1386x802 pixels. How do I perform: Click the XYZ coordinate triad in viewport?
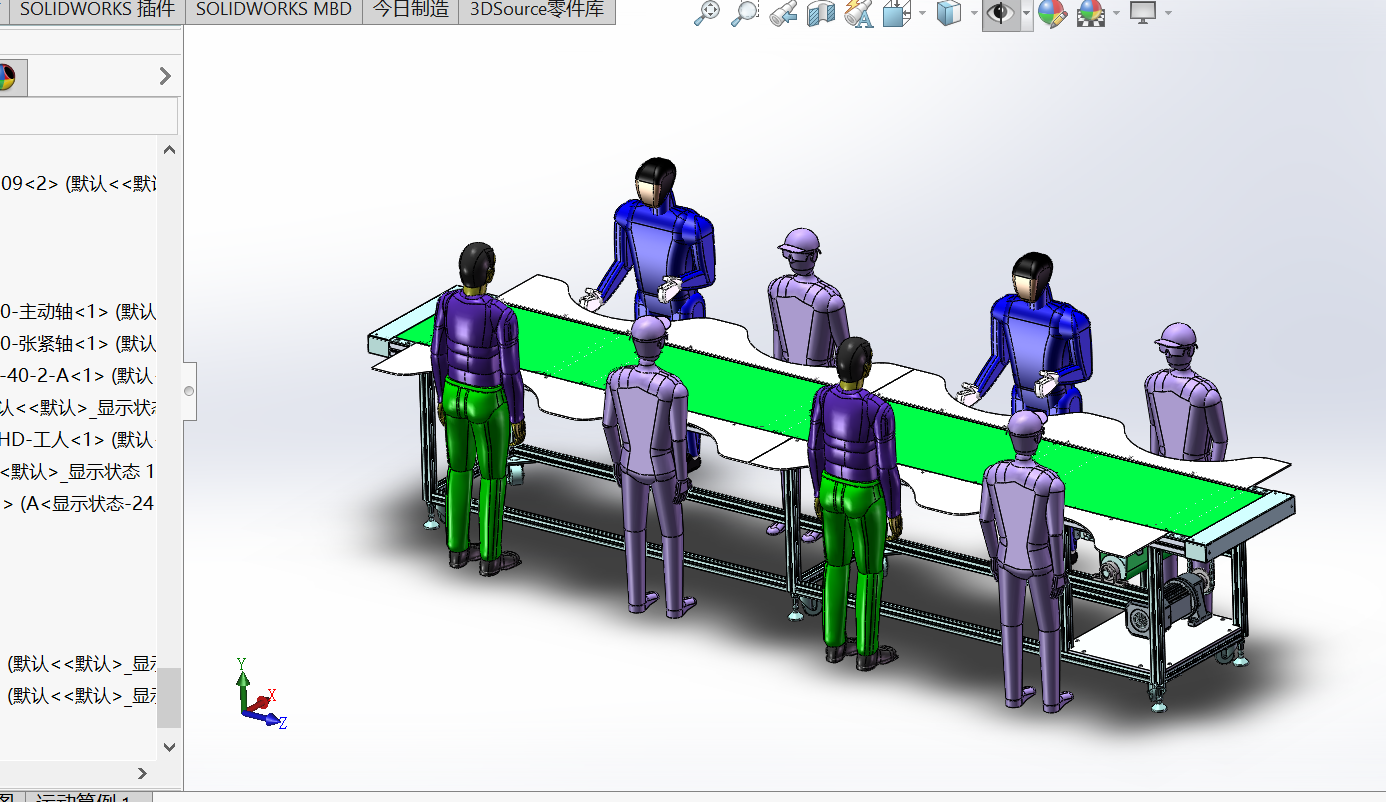[260, 694]
